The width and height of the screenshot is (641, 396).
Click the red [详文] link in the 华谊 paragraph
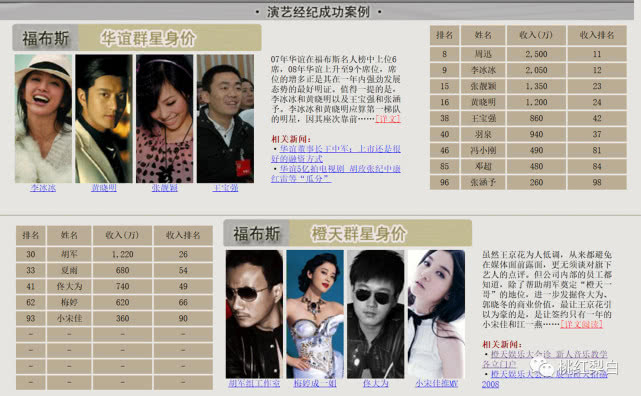(x=388, y=119)
